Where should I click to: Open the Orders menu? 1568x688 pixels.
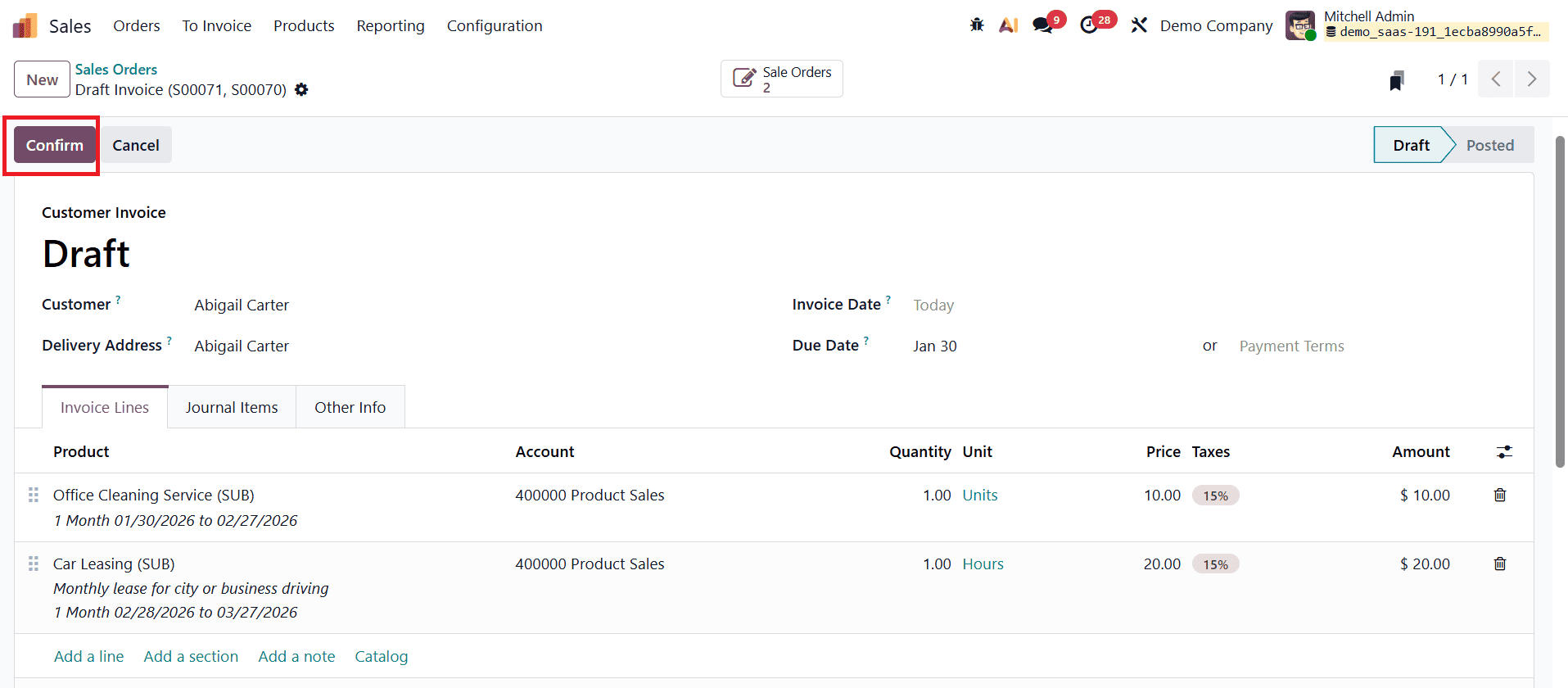tap(137, 25)
